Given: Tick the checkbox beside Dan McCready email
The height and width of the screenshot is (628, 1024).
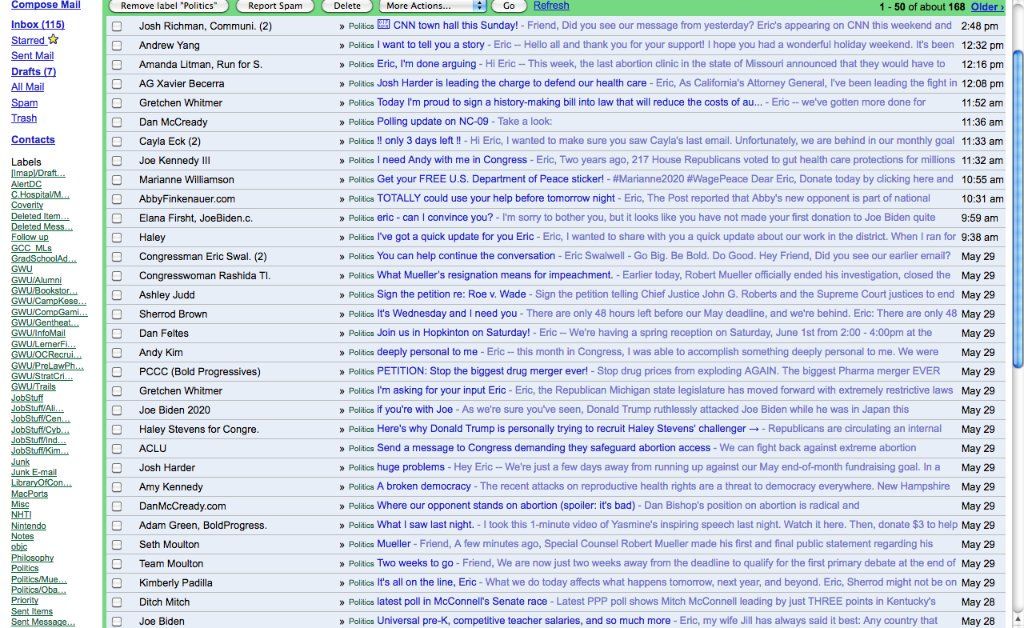Looking at the screenshot, I should tap(117, 122).
